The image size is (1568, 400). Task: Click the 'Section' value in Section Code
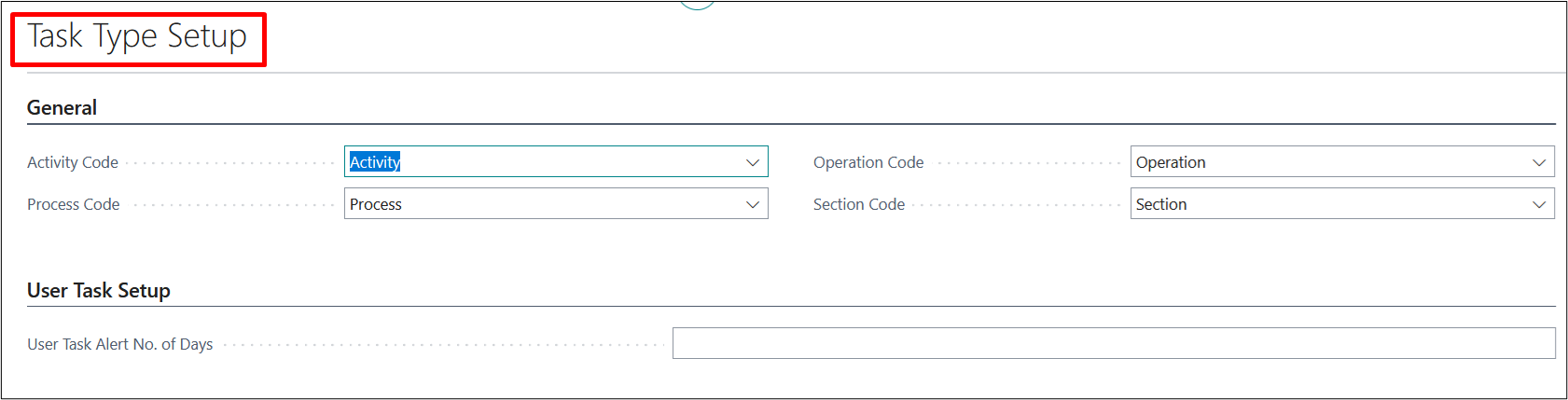1161,204
